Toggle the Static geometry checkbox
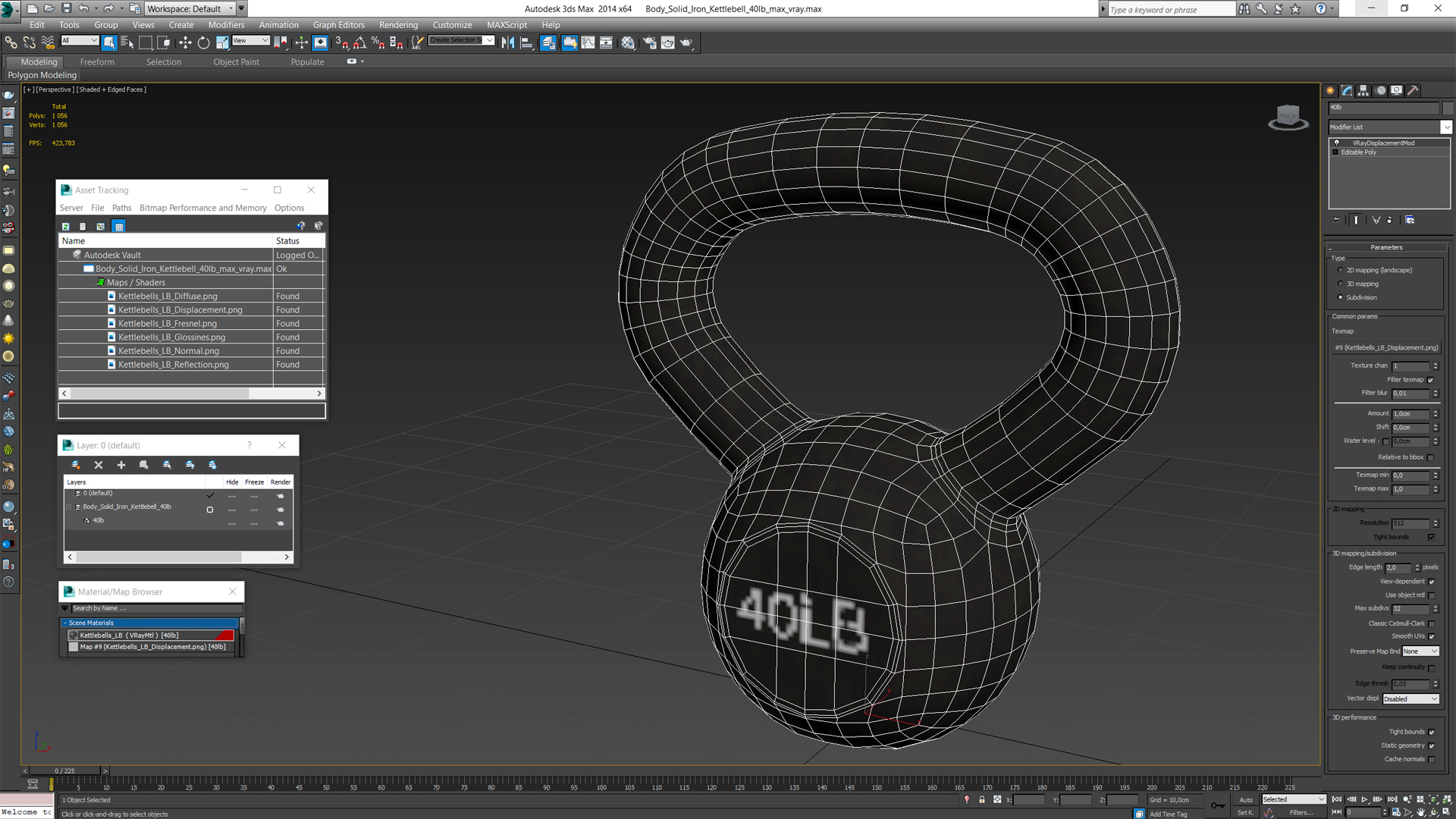Viewport: 1456px width, 819px height. click(x=1432, y=745)
